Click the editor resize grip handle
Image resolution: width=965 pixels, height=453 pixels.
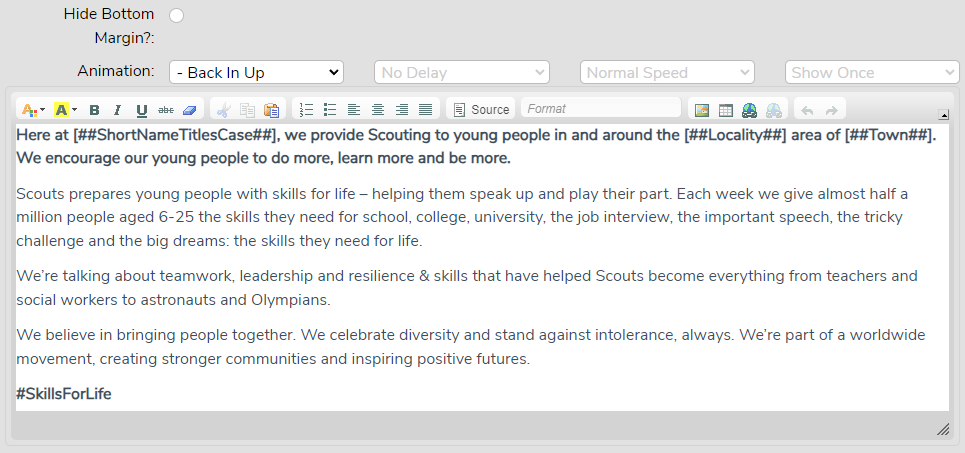(943, 430)
